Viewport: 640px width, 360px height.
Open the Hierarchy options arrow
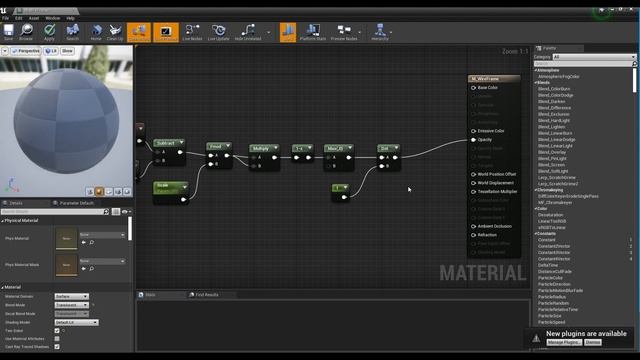pyautogui.click(x=391, y=32)
